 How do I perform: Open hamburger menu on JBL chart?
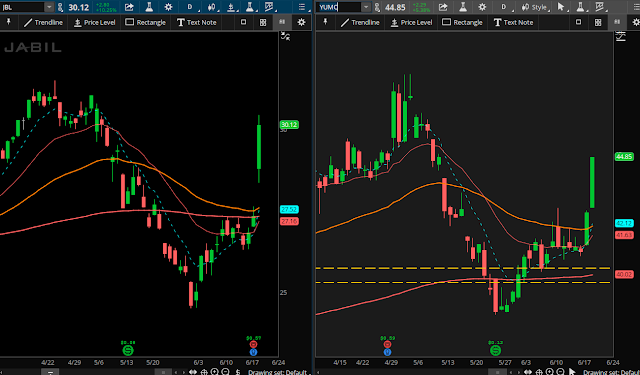(x=302, y=7)
